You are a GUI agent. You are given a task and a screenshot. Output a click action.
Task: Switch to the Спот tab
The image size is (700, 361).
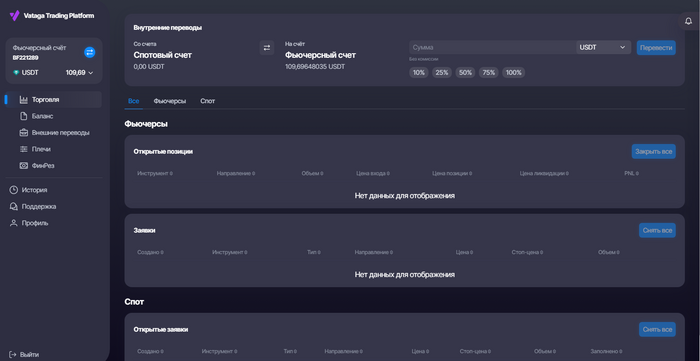click(208, 101)
